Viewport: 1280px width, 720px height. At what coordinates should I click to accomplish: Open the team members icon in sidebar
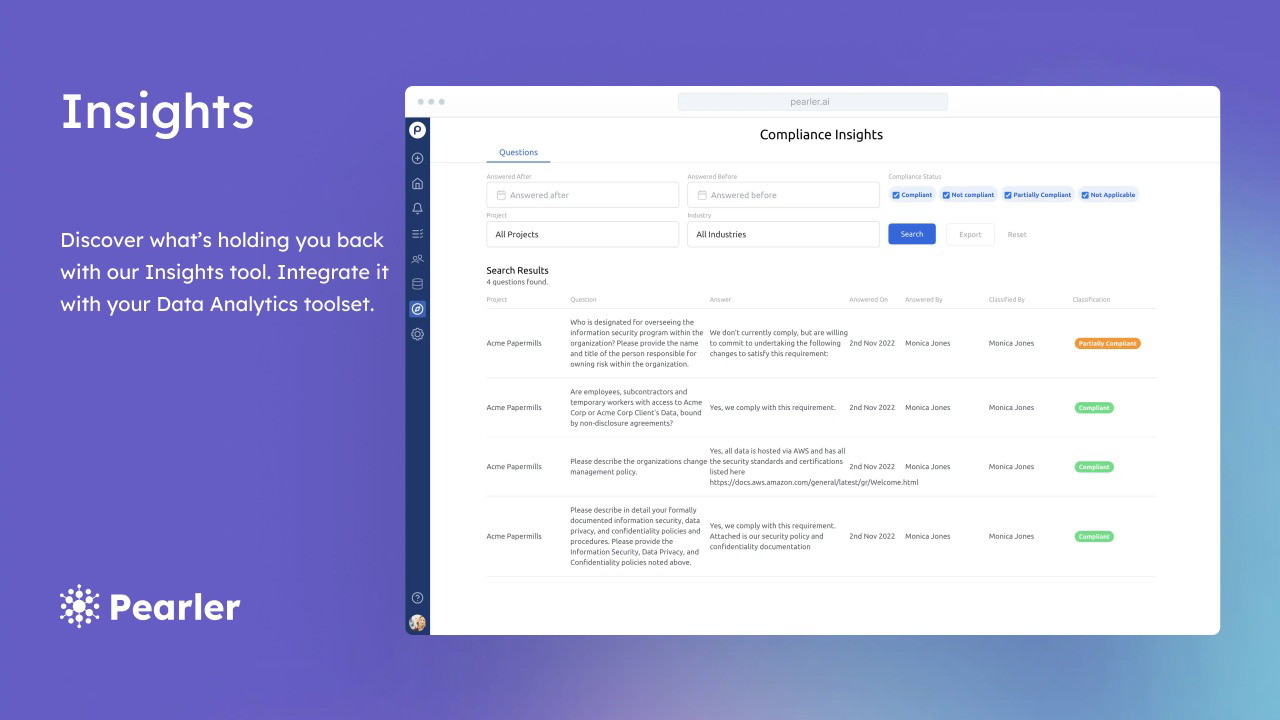point(417,258)
